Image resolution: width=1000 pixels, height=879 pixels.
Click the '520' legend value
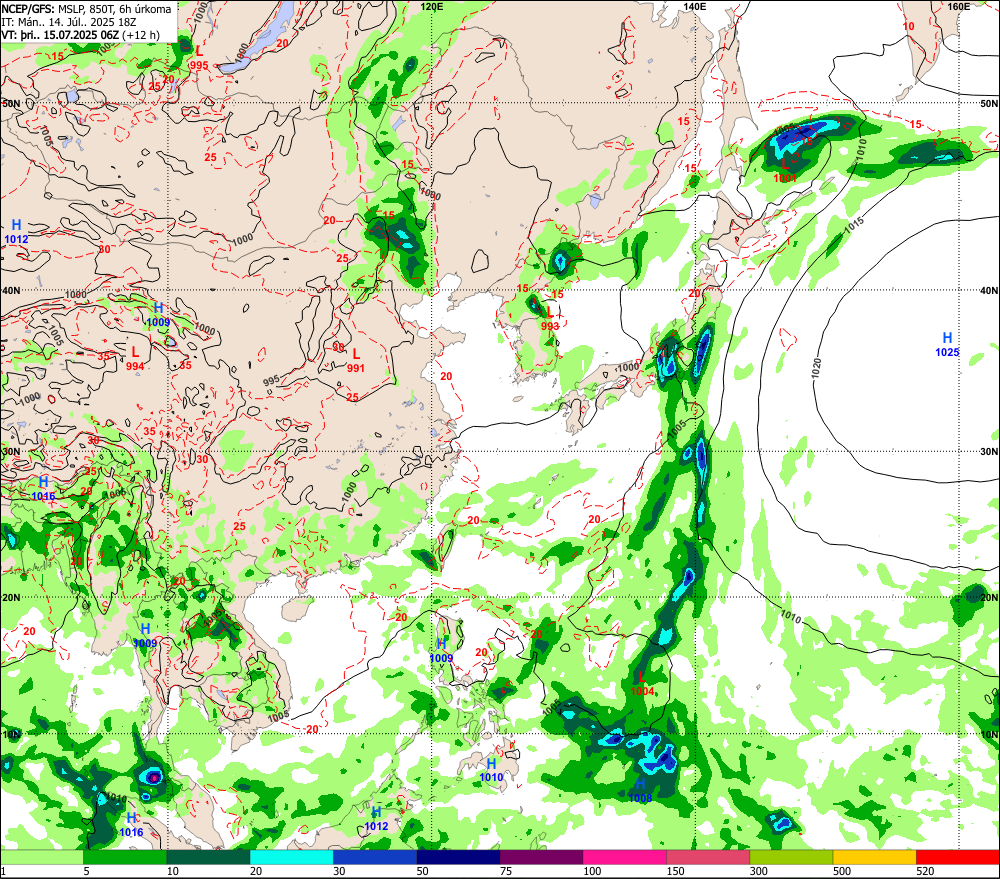tap(925, 871)
